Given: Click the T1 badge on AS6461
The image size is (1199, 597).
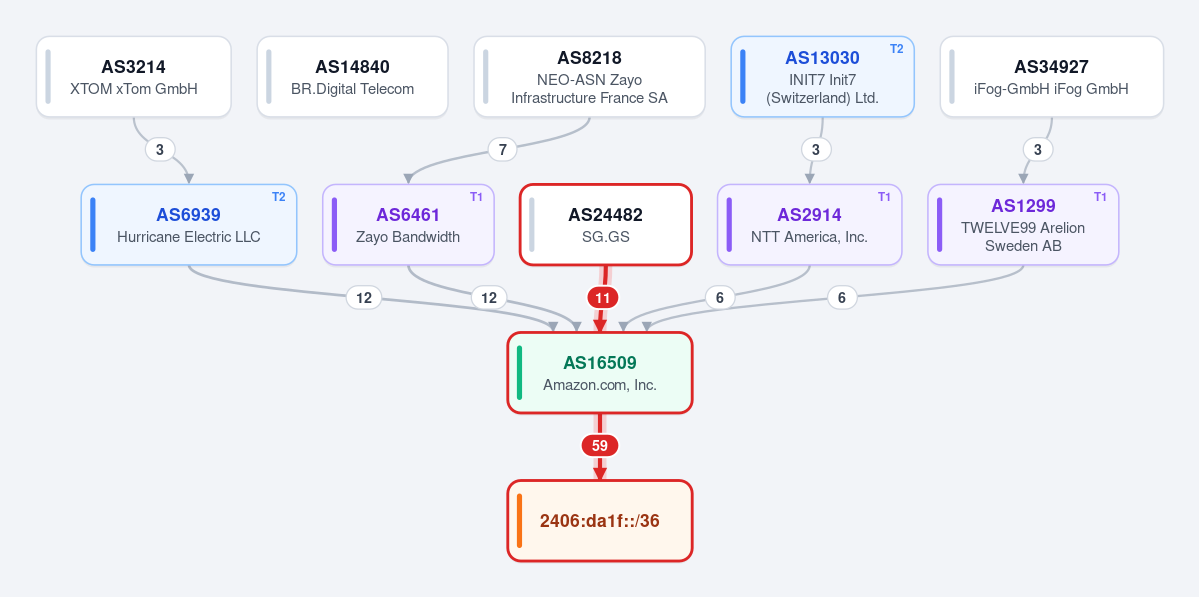Looking at the screenshot, I should tap(476, 197).
